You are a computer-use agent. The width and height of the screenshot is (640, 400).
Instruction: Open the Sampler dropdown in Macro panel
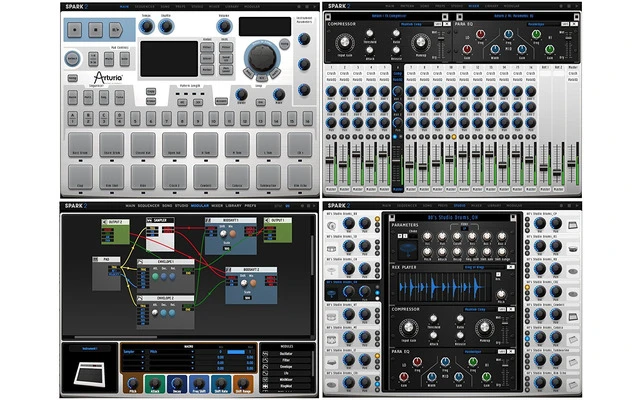(x=133, y=351)
